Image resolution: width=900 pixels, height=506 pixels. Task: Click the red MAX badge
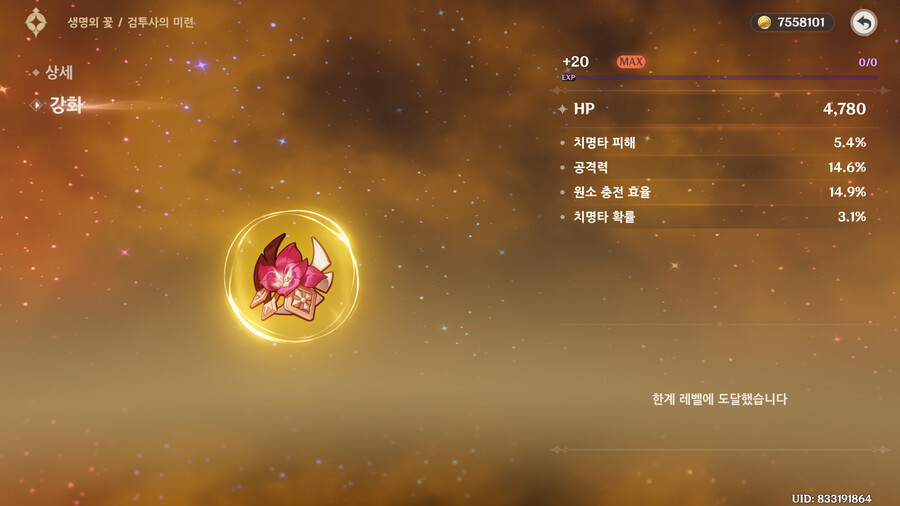pyautogui.click(x=631, y=61)
